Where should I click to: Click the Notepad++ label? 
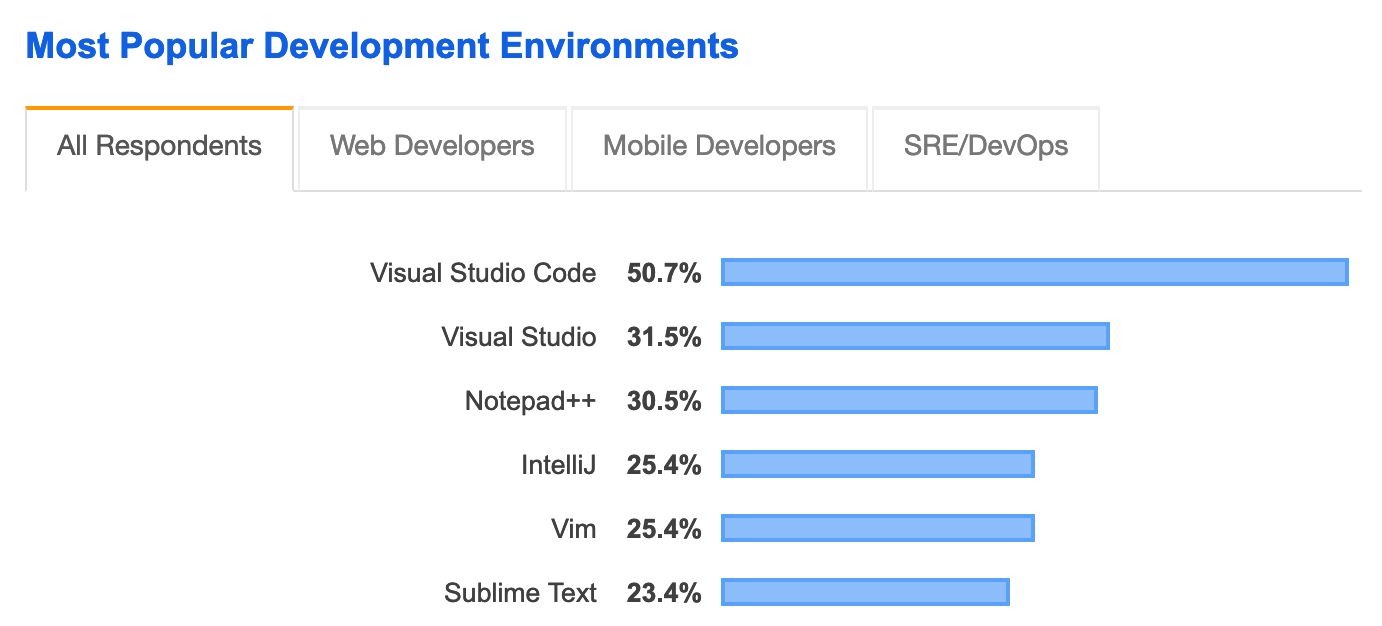pos(531,401)
